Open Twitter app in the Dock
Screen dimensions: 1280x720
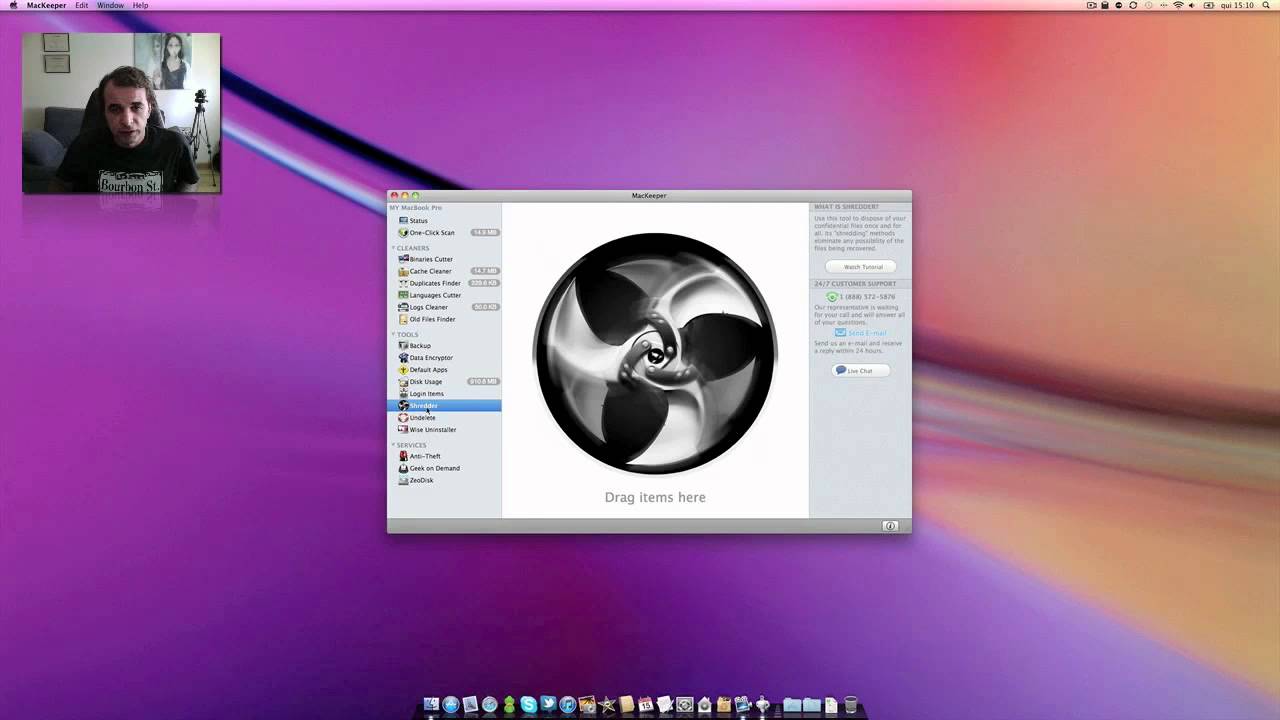pos(548,705)
